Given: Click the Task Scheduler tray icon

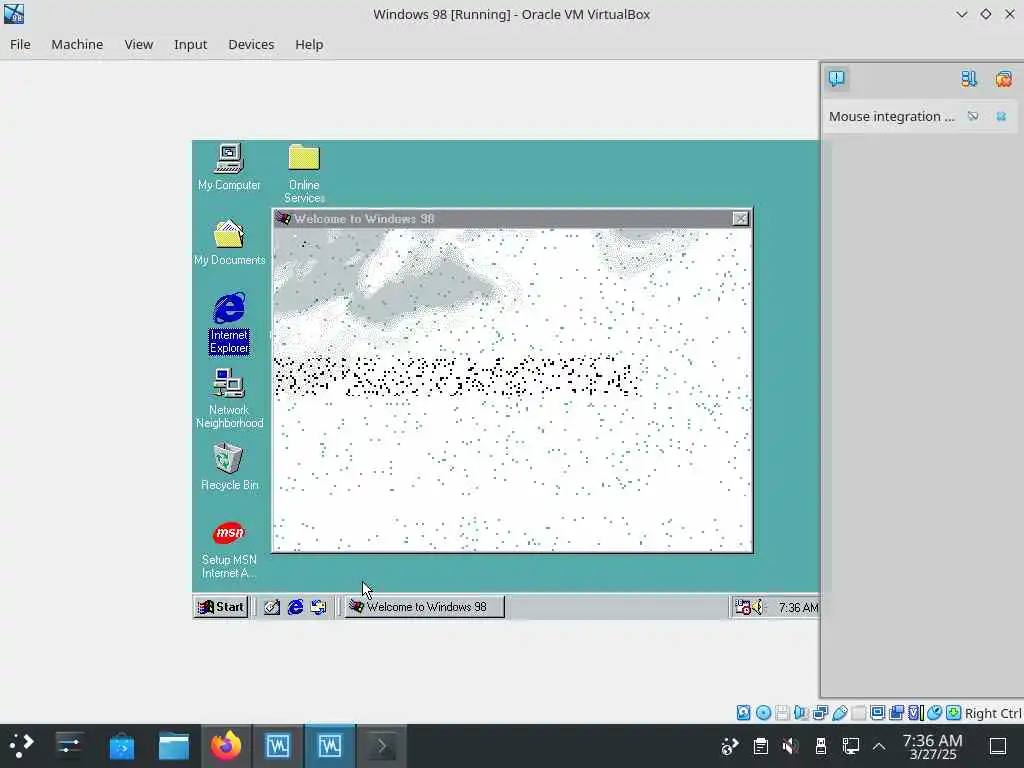Looking at the screenshot, I should pos(743,607).
